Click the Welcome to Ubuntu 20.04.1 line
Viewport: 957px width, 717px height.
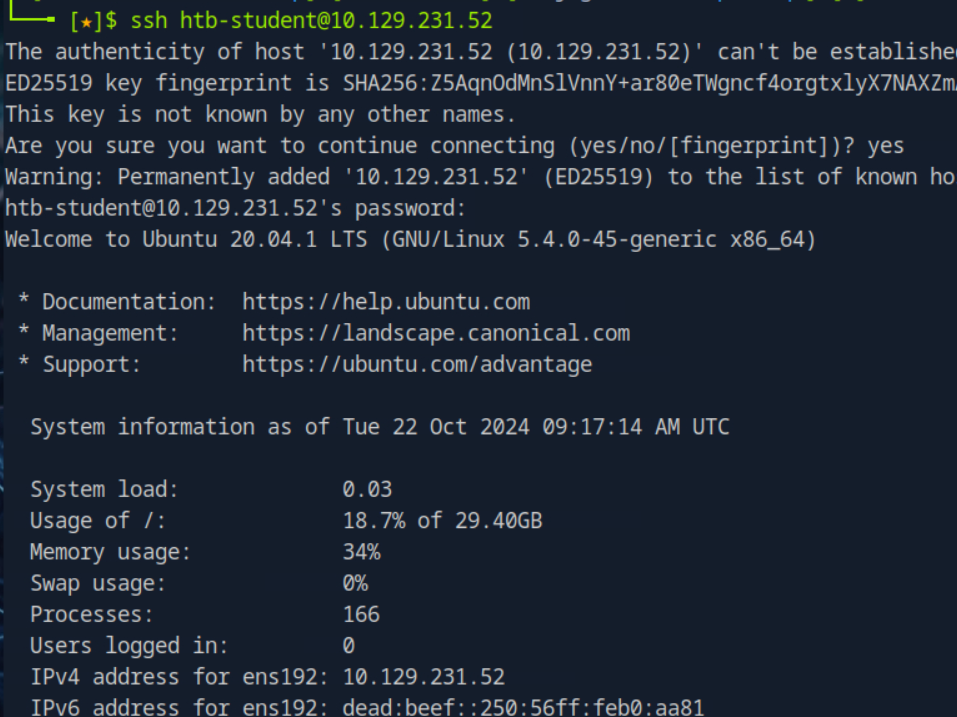coord(410,239)
